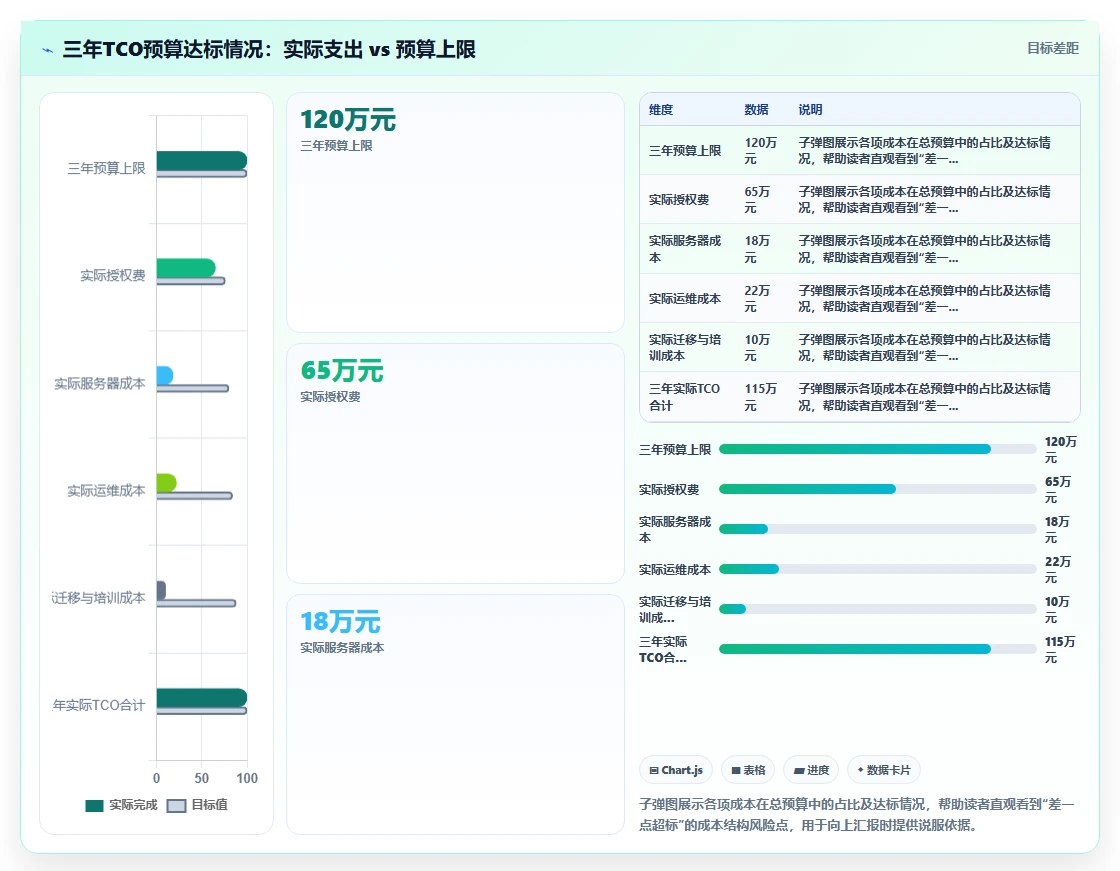Click the 实际授权费 progress bar
The width and height of the screenshot is (1120, 871).
(877, 489)
